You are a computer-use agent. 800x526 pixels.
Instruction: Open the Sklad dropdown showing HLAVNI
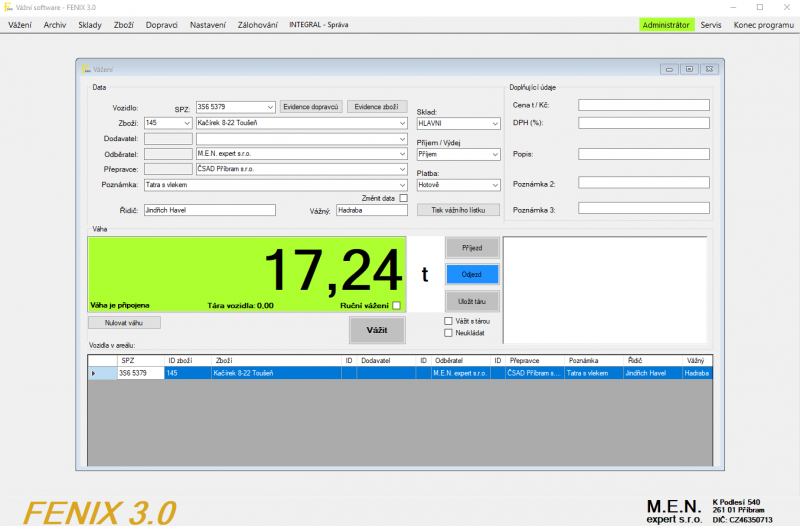coord(494,123)
